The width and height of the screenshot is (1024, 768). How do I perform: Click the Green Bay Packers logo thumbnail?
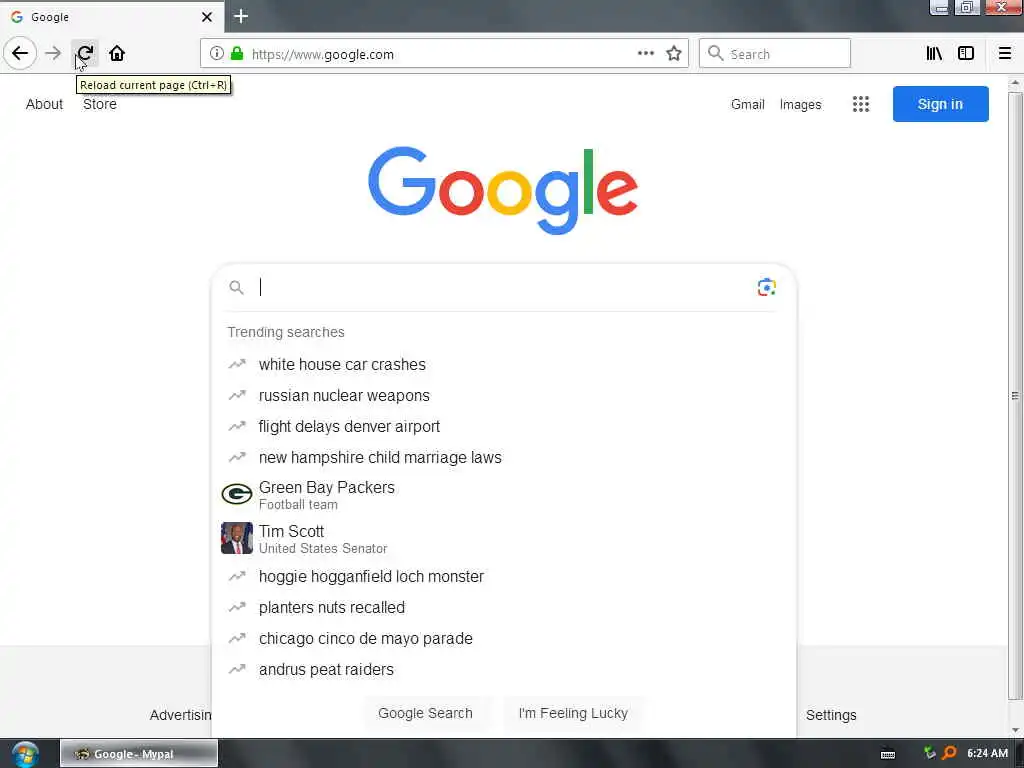(237, 494)
